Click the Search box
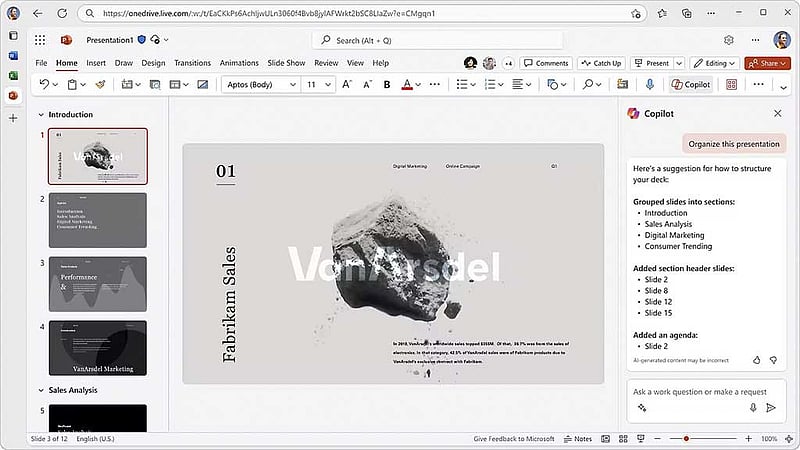The height and width of the screenshot is (450, 800). [438, 40]
